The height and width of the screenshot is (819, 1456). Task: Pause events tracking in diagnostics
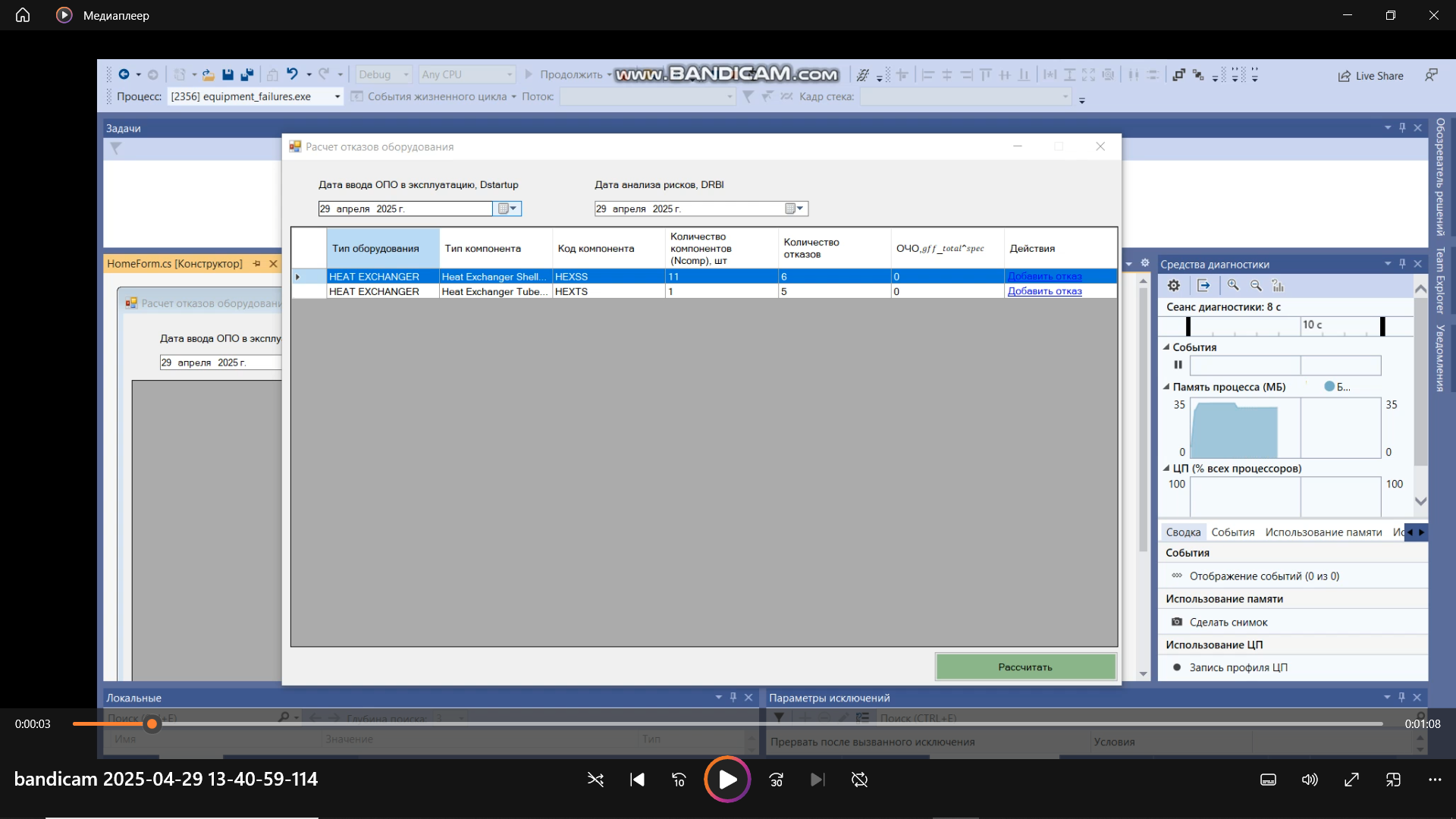1178,365
